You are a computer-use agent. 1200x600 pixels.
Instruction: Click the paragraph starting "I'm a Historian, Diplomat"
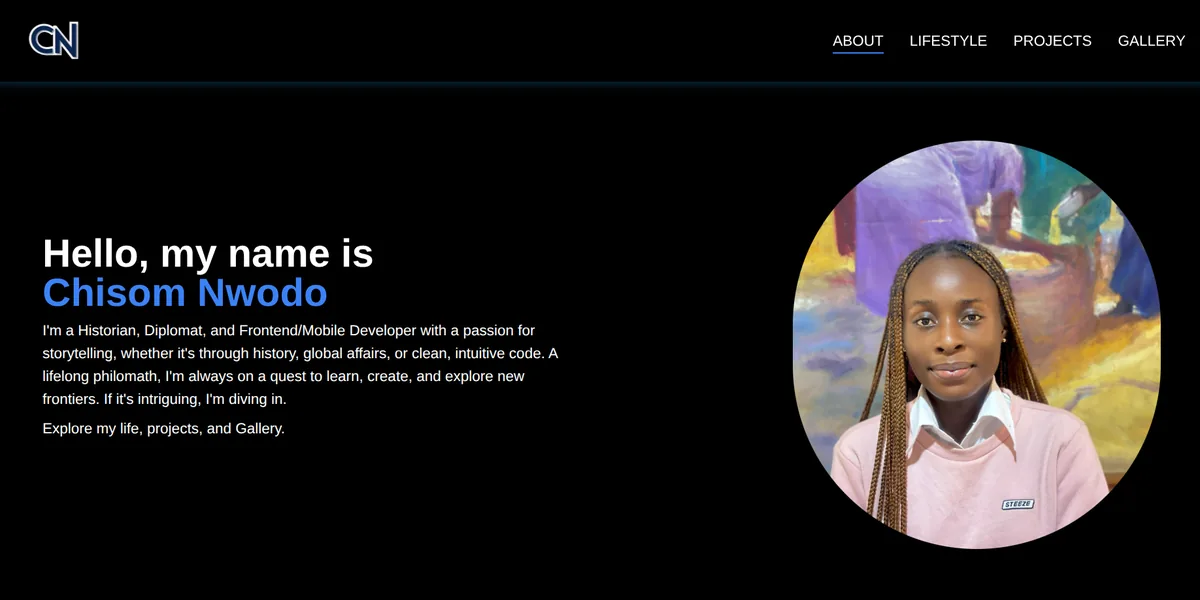(x=300, y=364)
